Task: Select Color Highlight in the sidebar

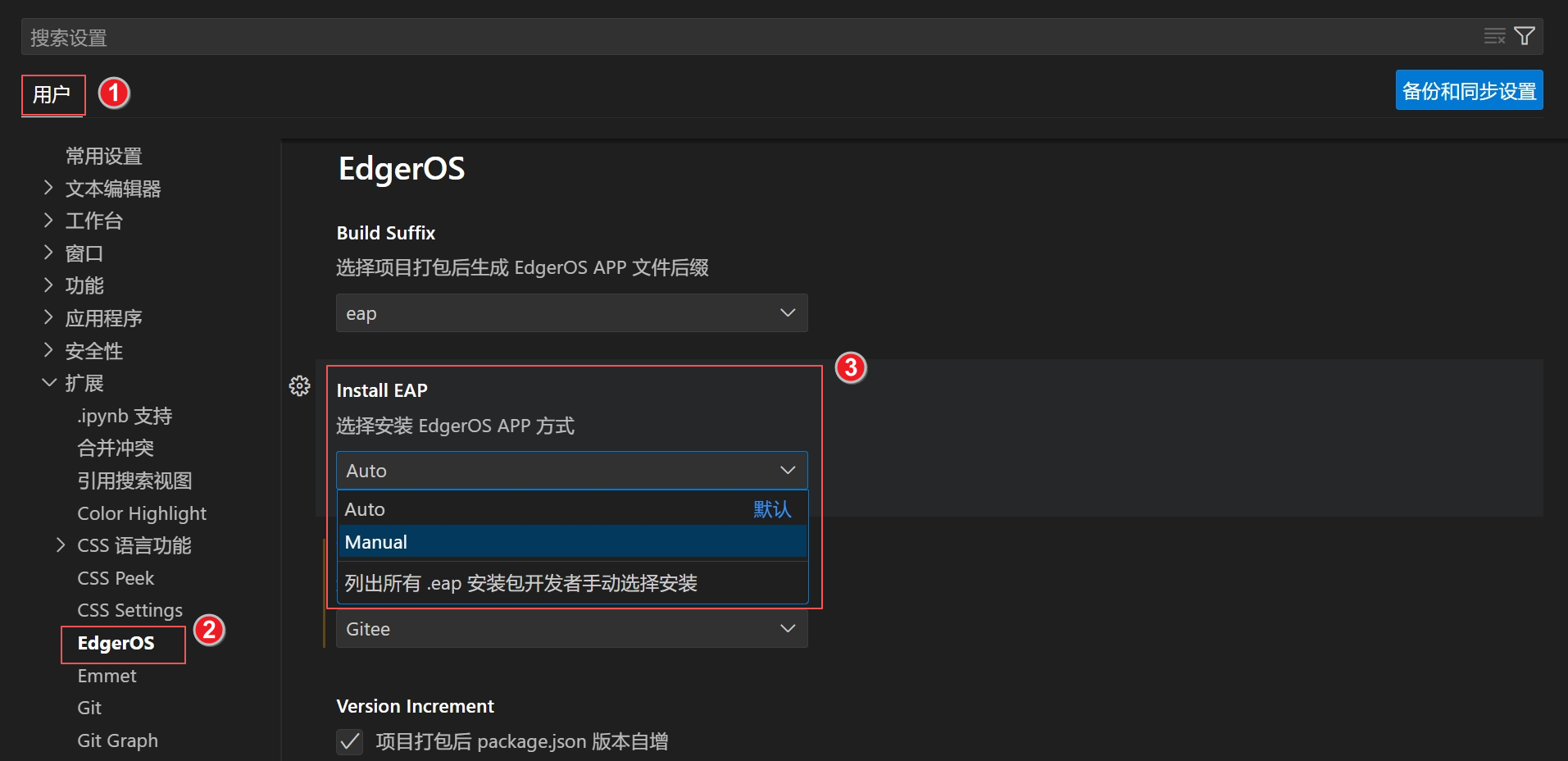Action: (141, 513)
